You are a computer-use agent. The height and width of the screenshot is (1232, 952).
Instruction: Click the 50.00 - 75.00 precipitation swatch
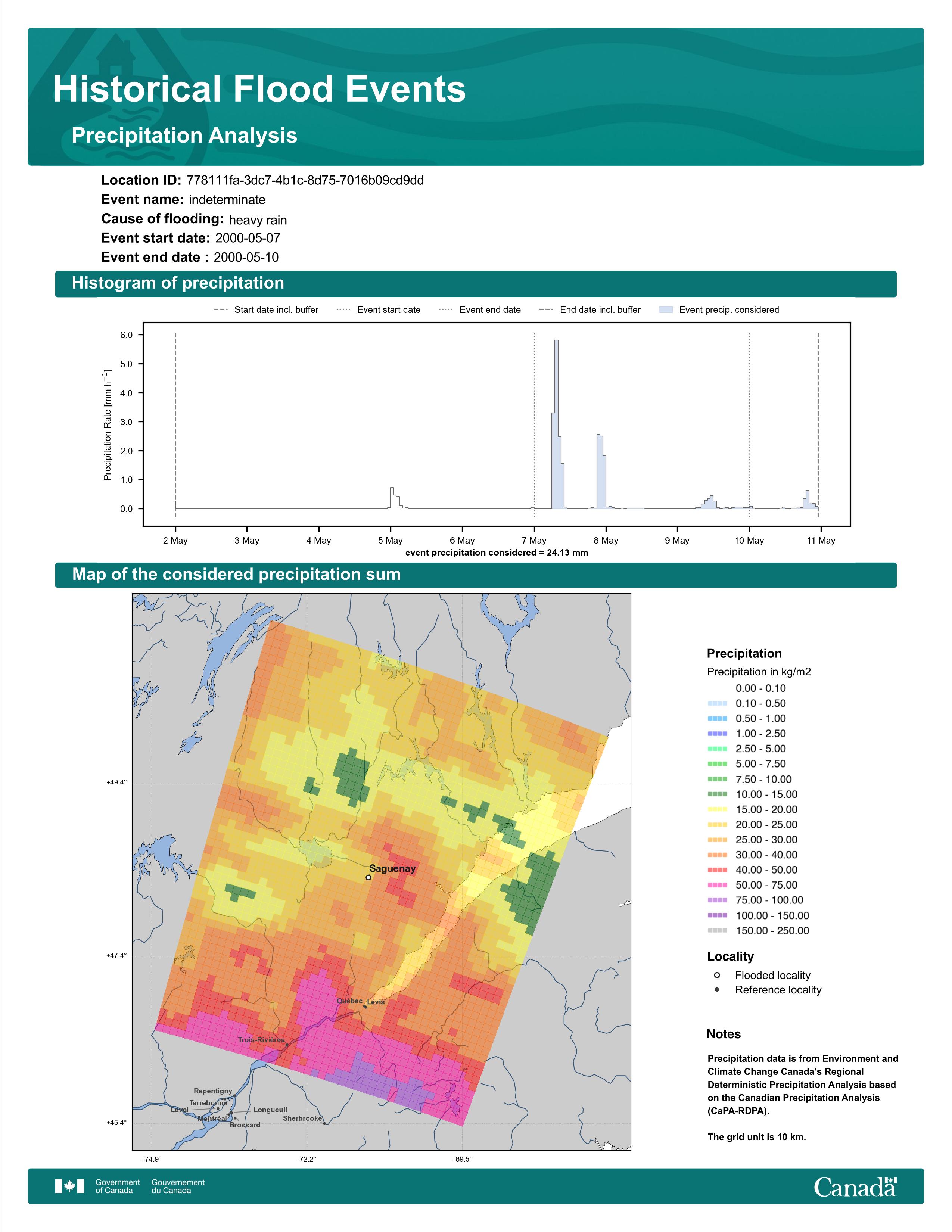[718, 885]
